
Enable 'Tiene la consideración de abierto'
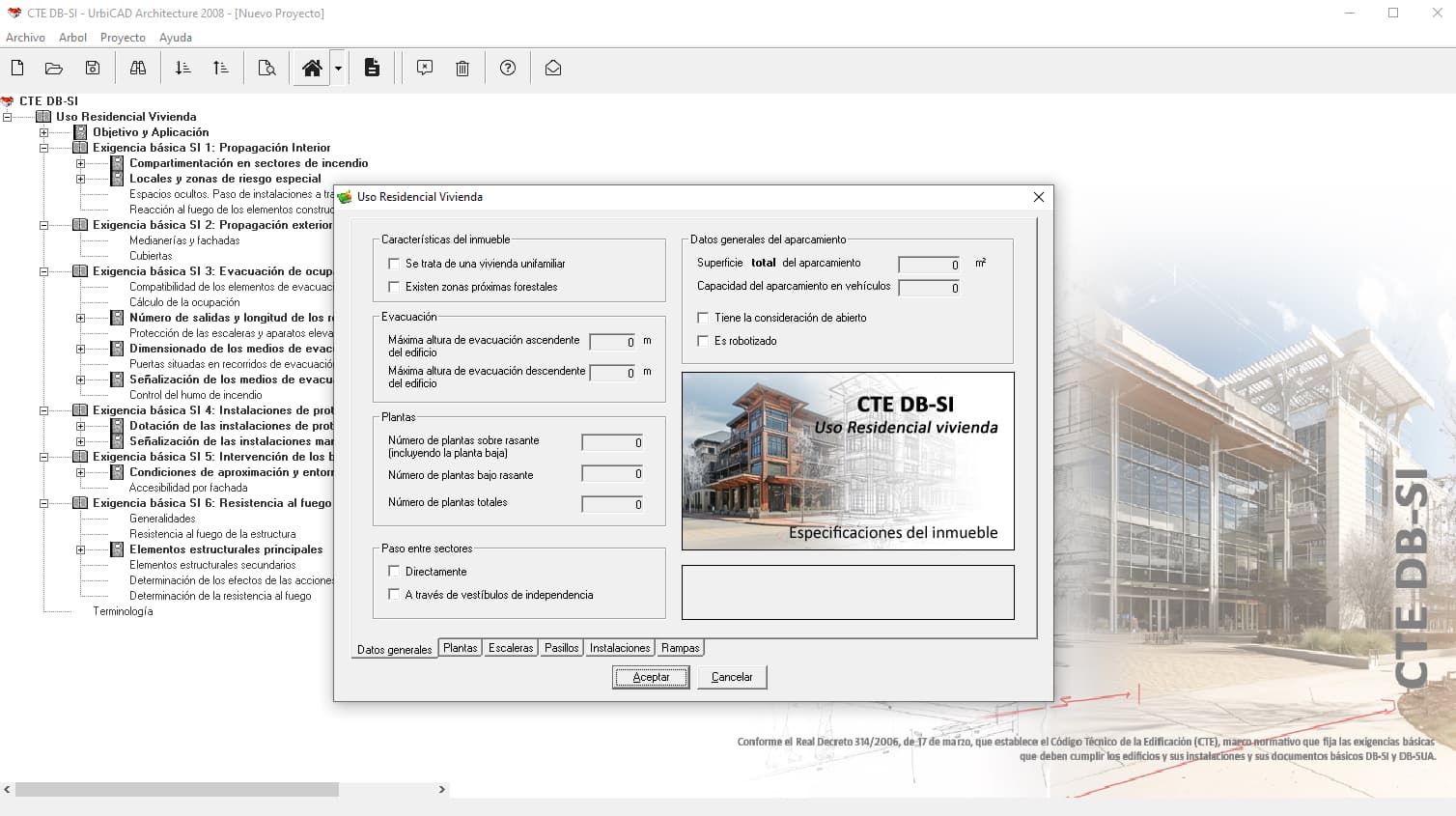[703, 317]
